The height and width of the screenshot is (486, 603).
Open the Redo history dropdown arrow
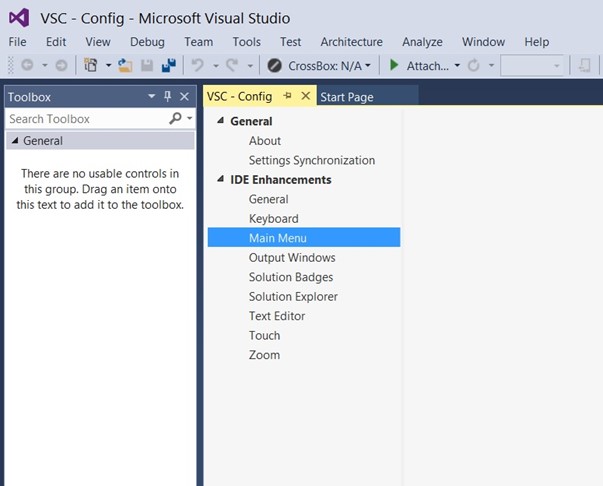(250, 66)
